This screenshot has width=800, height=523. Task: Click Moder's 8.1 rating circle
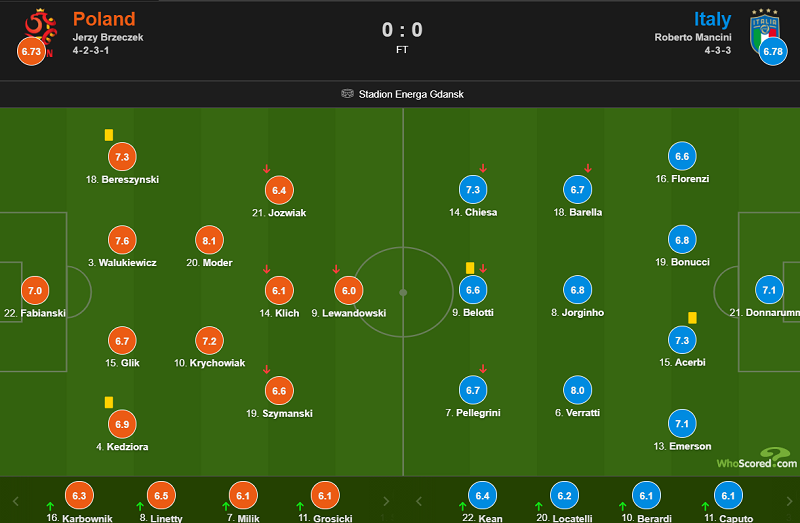pos(210,241)
